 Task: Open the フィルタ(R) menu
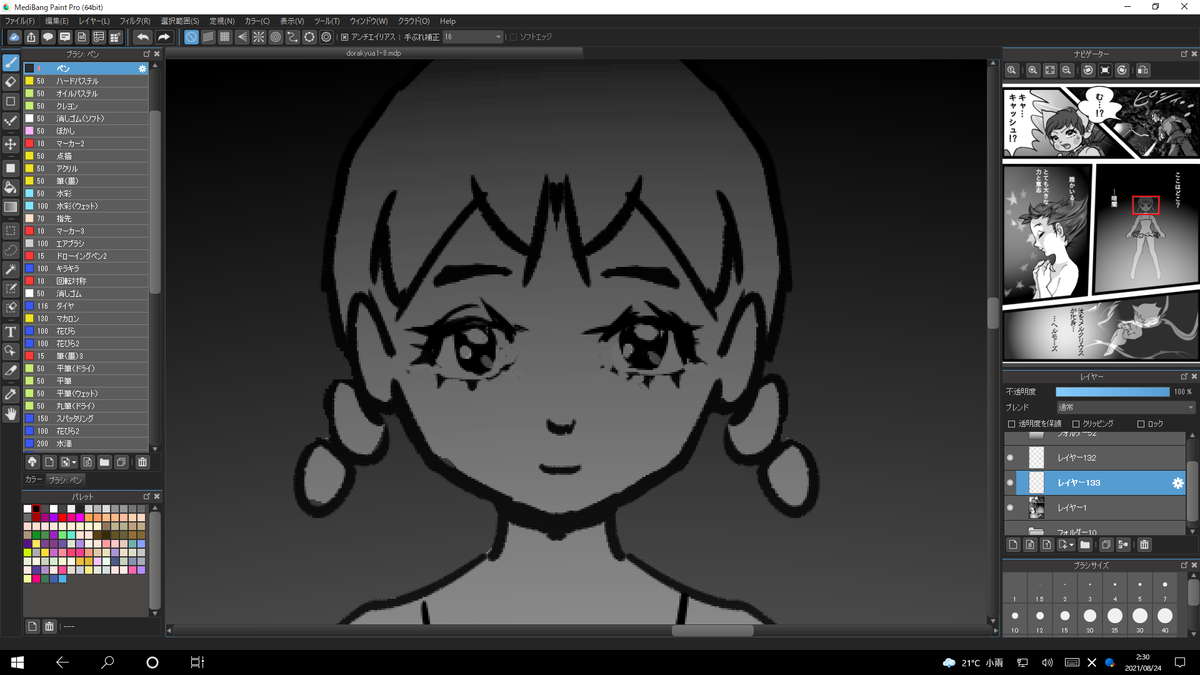coord(135,20)
